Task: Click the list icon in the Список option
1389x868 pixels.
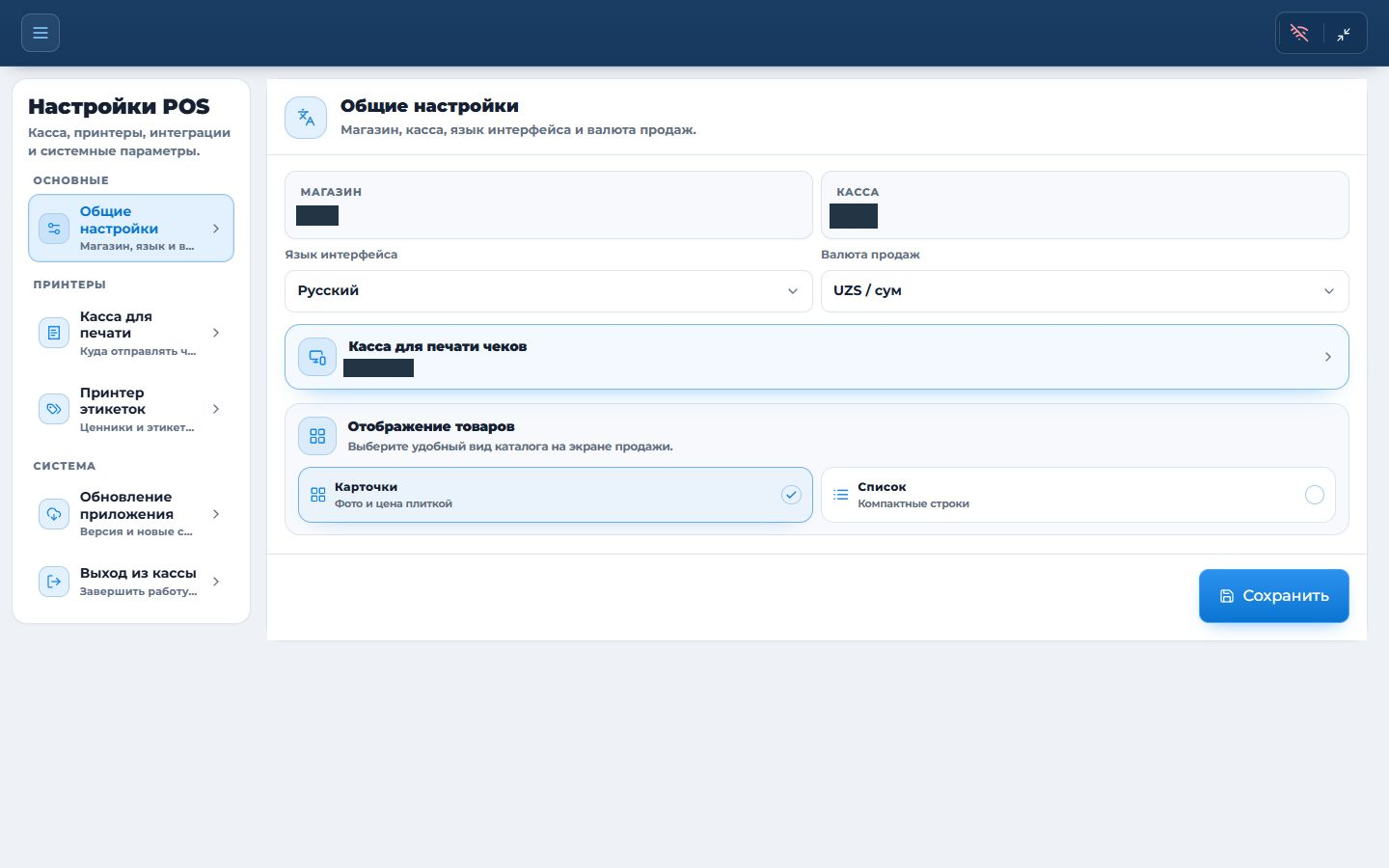Action: [841, 495]
